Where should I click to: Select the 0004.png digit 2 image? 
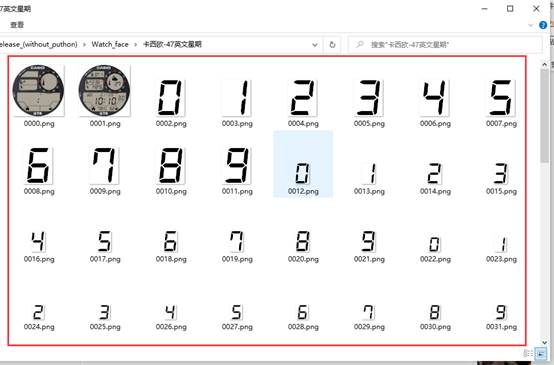(303, 98)
